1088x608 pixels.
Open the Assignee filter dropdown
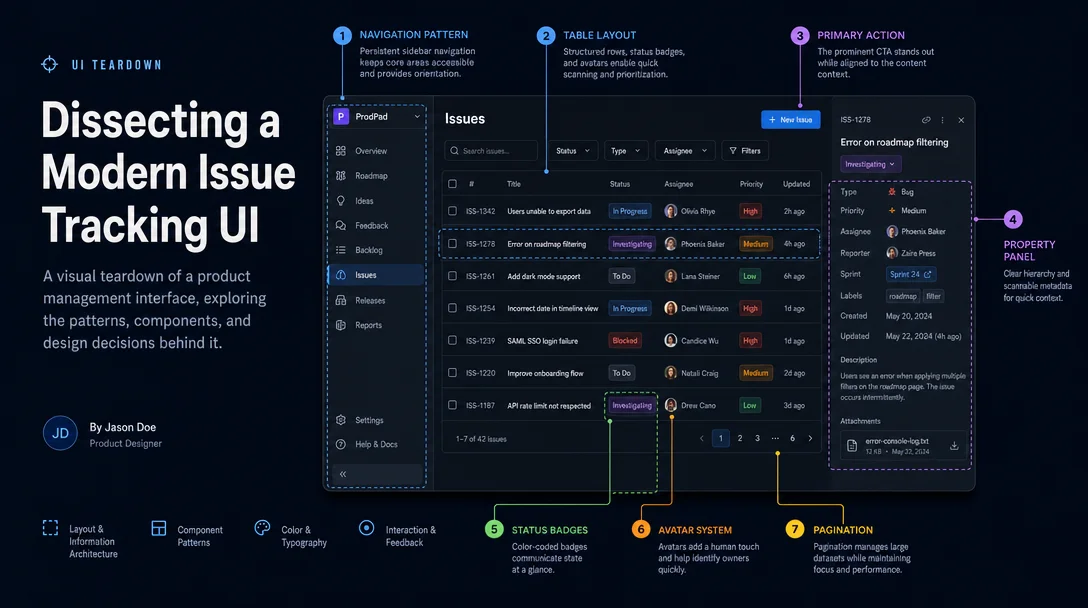tap(685, 151)
